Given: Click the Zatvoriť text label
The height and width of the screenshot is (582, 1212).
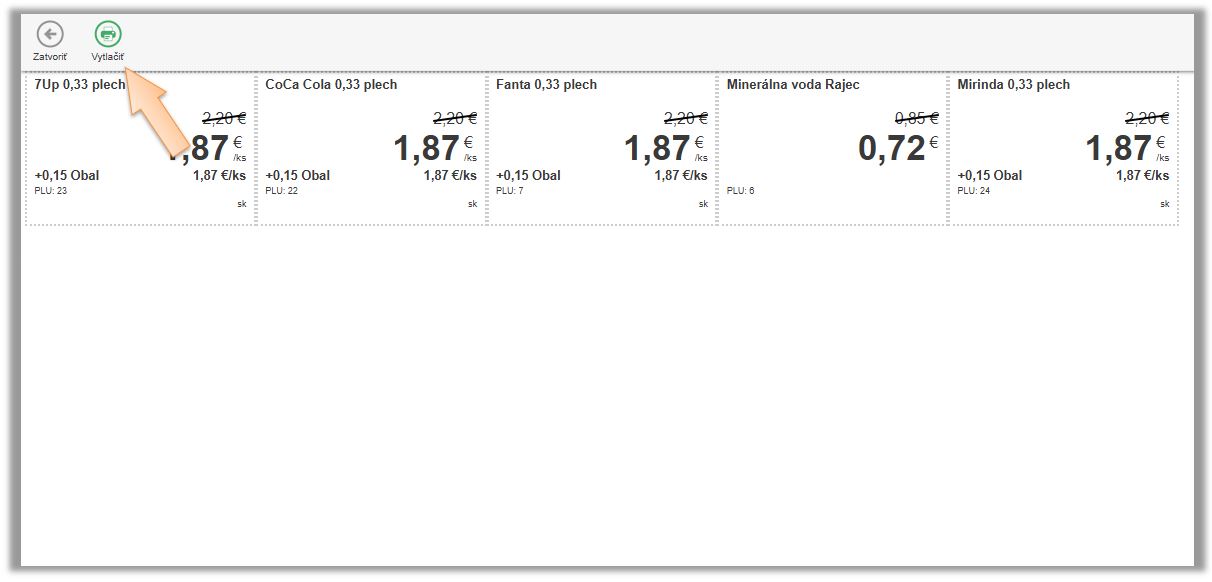Looking at the screenshot, I should click(50, 57).
